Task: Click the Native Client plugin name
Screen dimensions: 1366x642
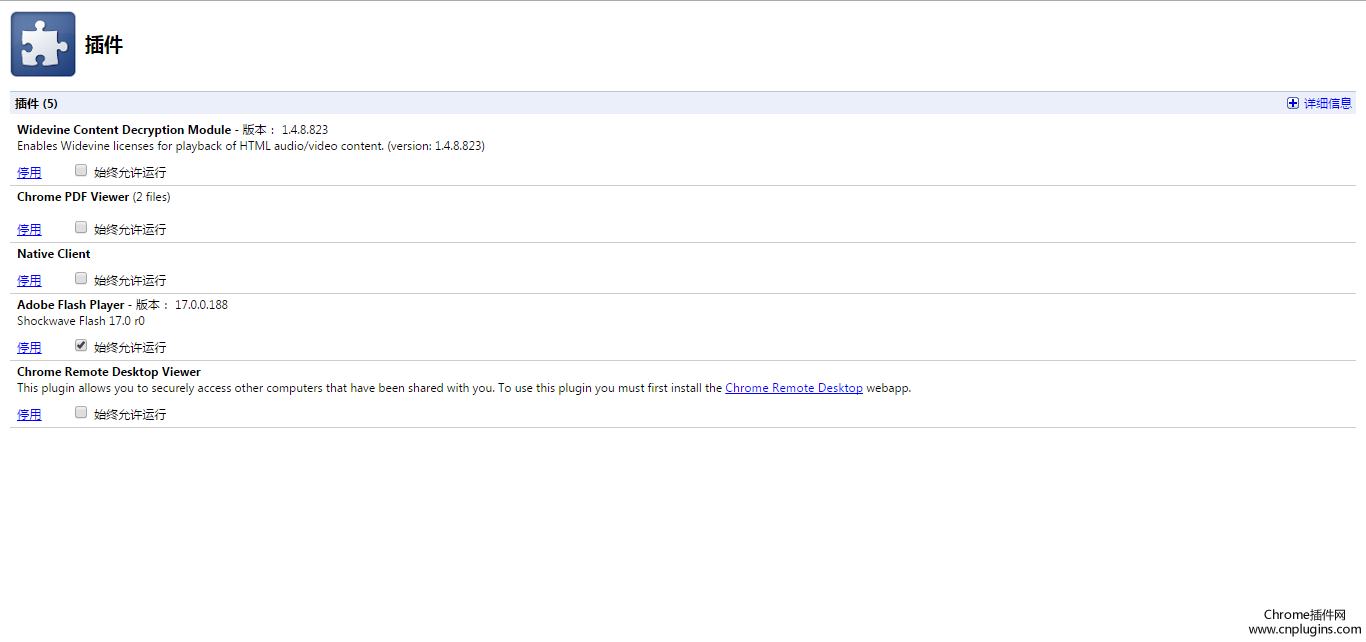Action: (x=54, y=254)
